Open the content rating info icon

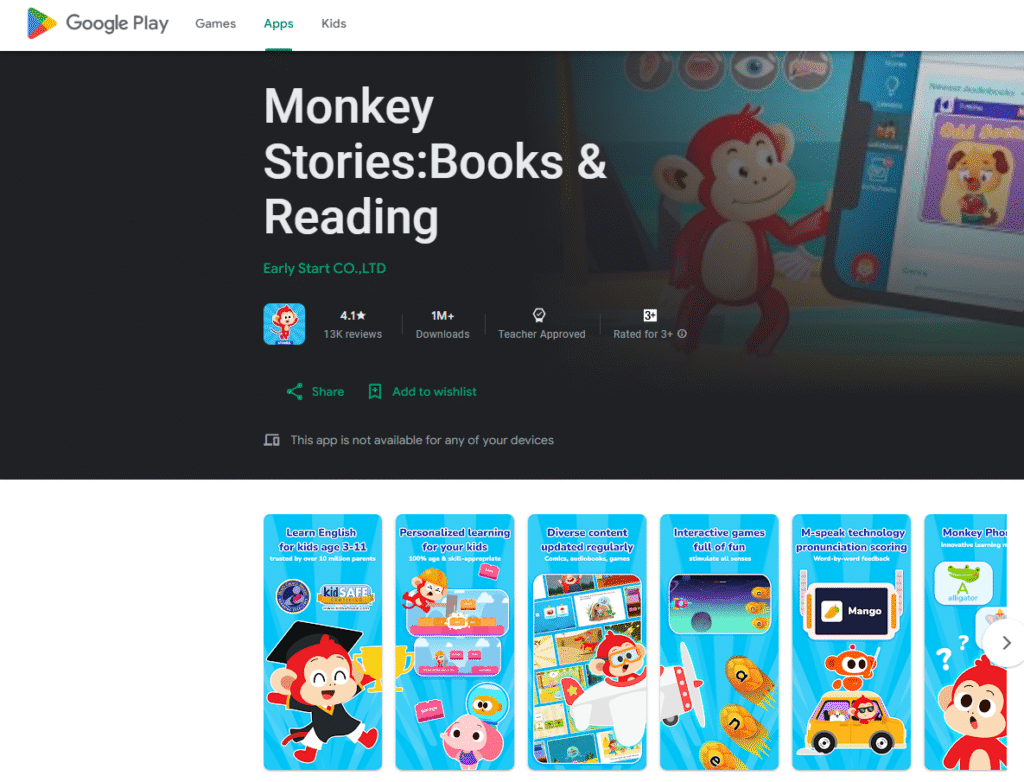click(682, 334)
